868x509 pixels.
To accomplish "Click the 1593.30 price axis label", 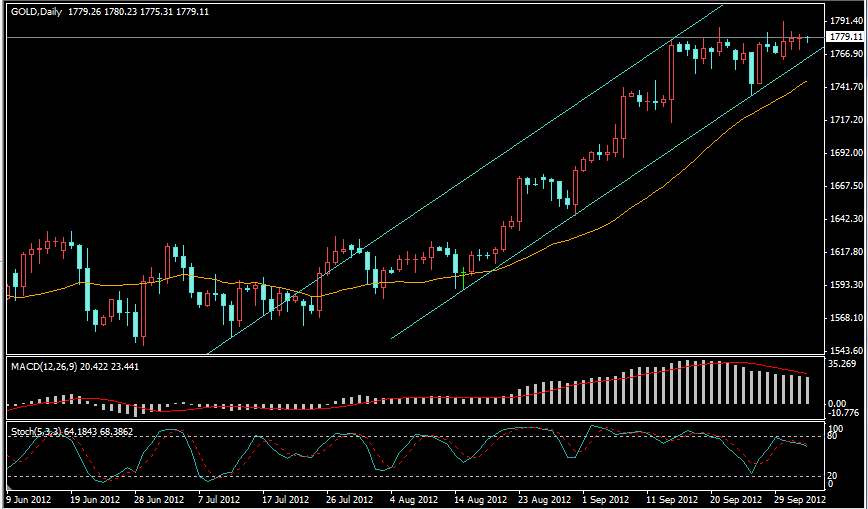I will coord(846,285).
